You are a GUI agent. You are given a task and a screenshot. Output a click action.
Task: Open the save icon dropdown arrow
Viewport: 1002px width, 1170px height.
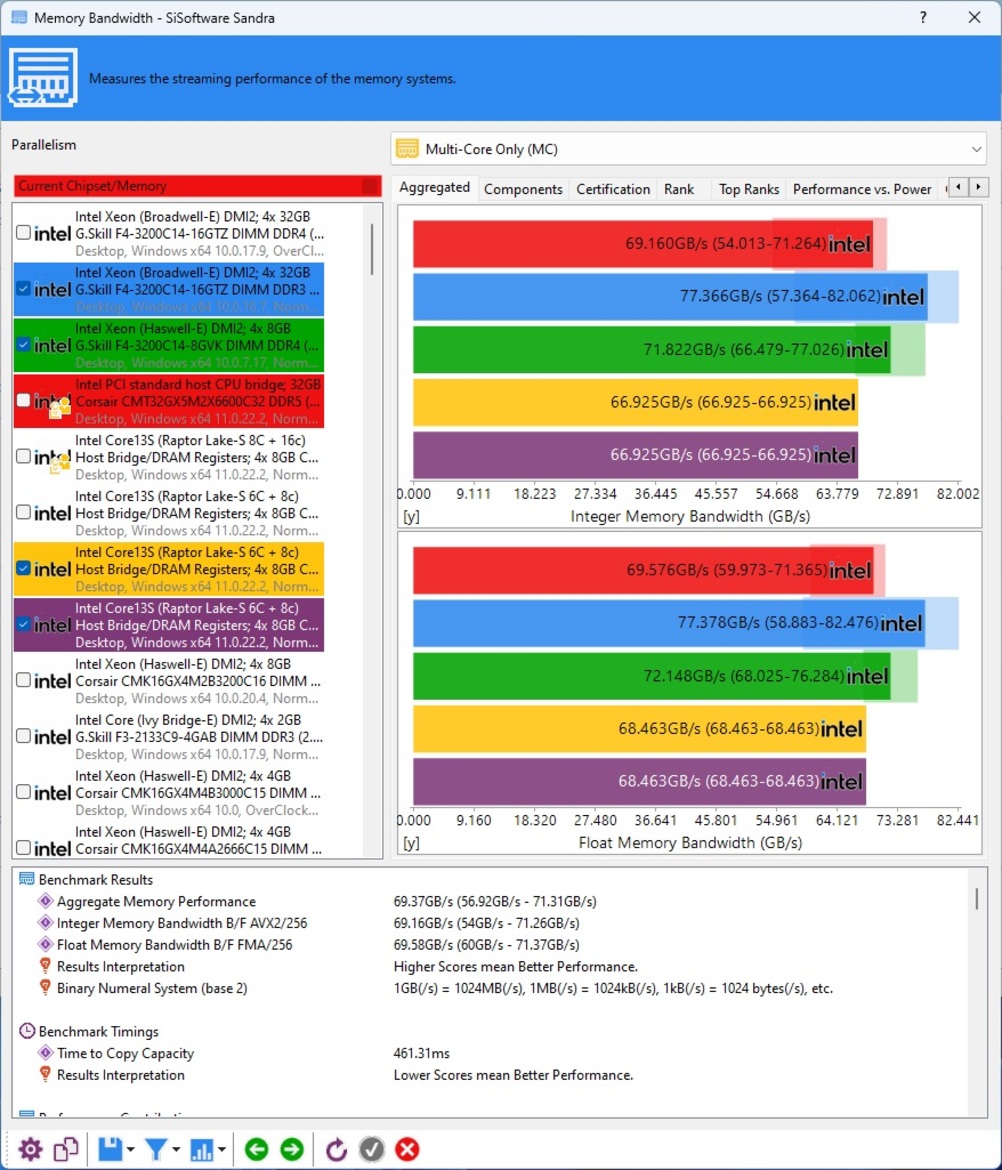[x=131, y=1150]
